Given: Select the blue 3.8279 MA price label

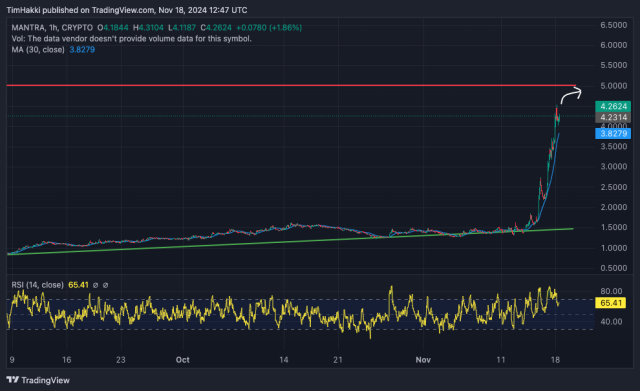Looking at the screenshot, I should 613,133.
